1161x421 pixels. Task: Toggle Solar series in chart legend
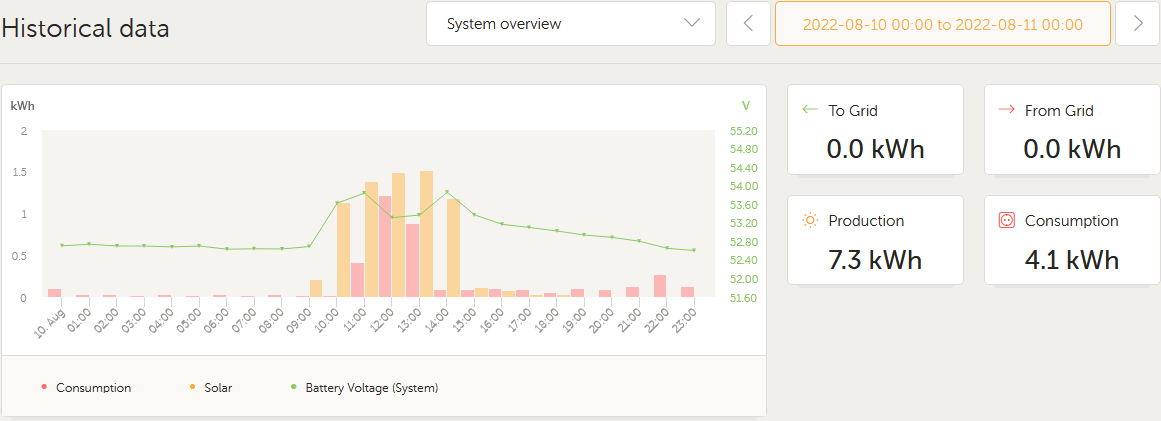click(x=218, y=387)
